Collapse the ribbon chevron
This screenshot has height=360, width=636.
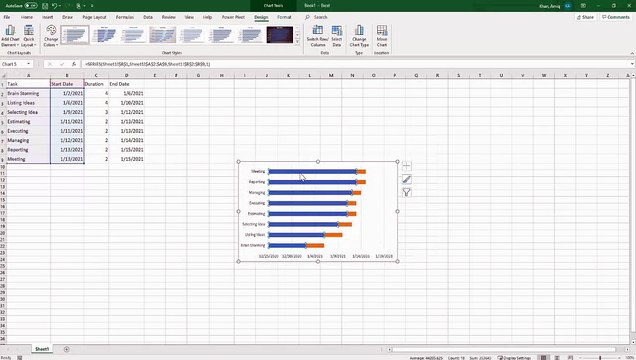[x=632, y=53]
